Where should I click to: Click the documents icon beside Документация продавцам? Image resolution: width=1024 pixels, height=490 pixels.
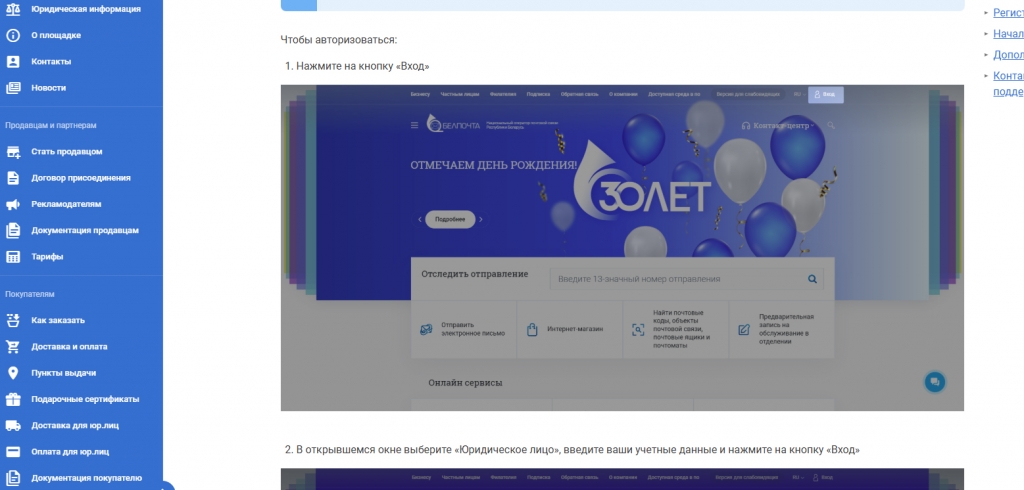pos(13,230)
